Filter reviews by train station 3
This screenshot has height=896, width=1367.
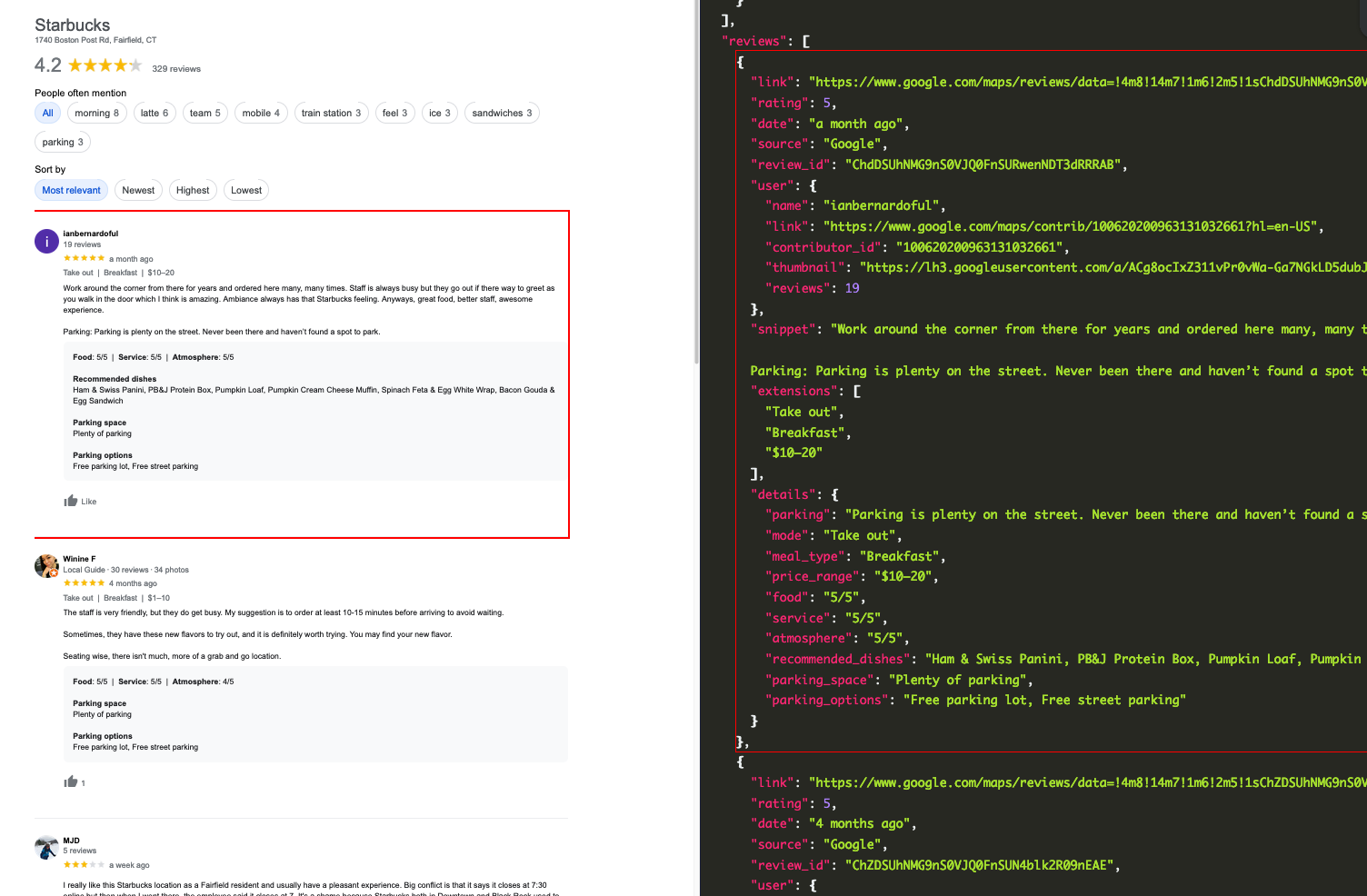pos(331,113)
